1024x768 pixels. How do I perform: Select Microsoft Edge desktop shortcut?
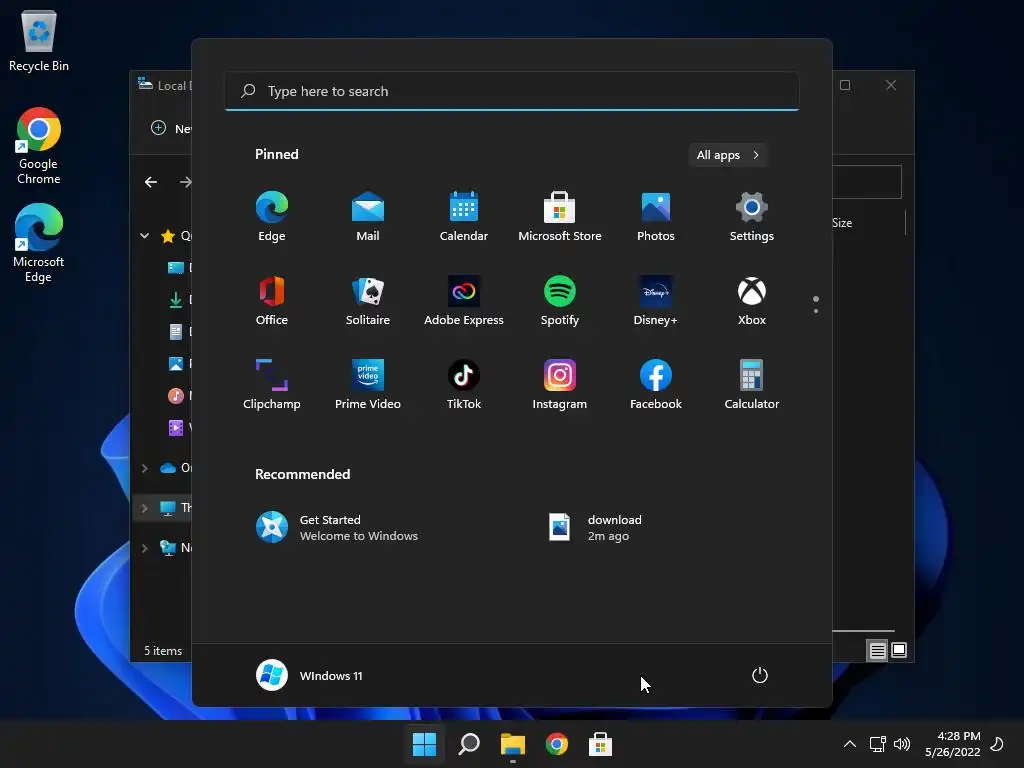[39, 243]
